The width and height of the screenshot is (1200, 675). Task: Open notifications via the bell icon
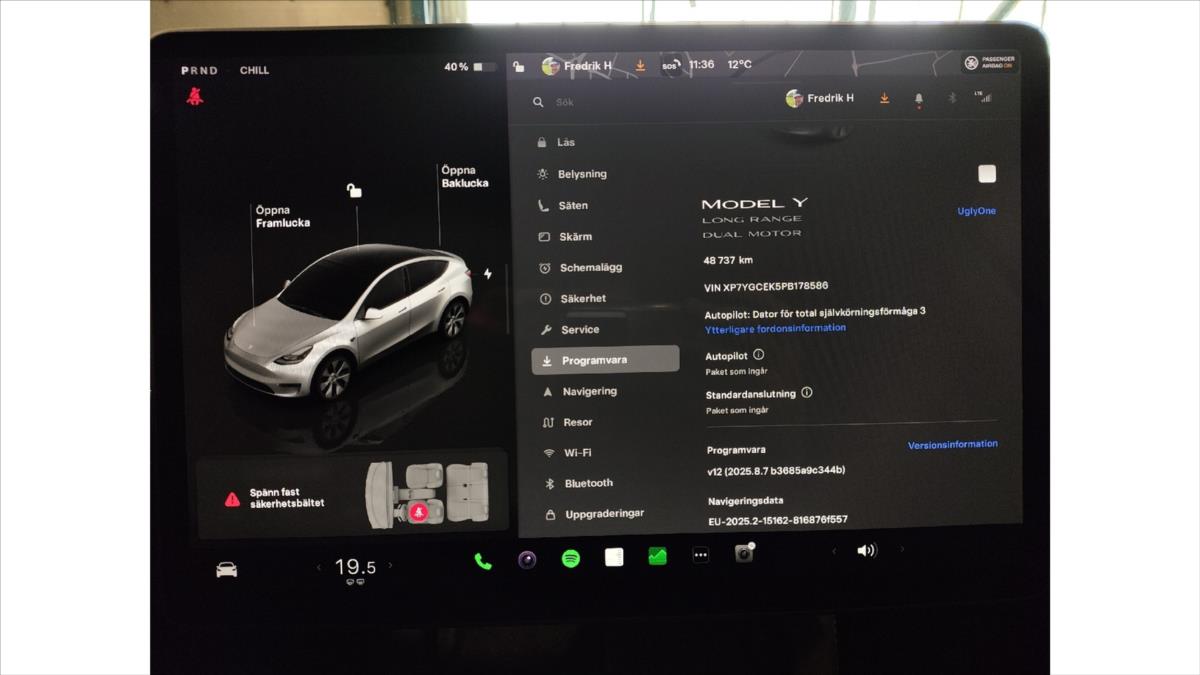(x=919, y=99)
